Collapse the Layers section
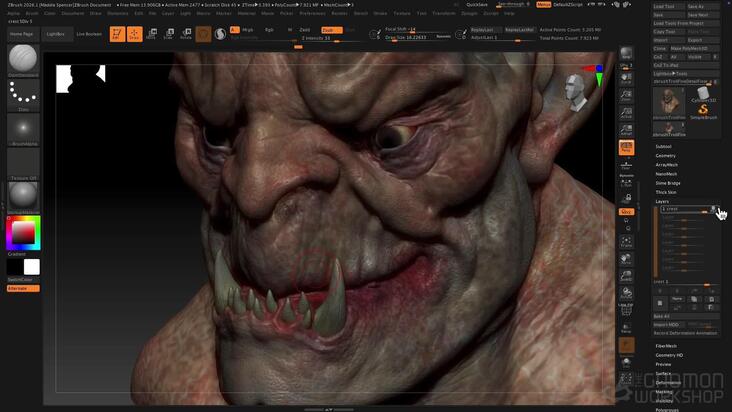 662,202
